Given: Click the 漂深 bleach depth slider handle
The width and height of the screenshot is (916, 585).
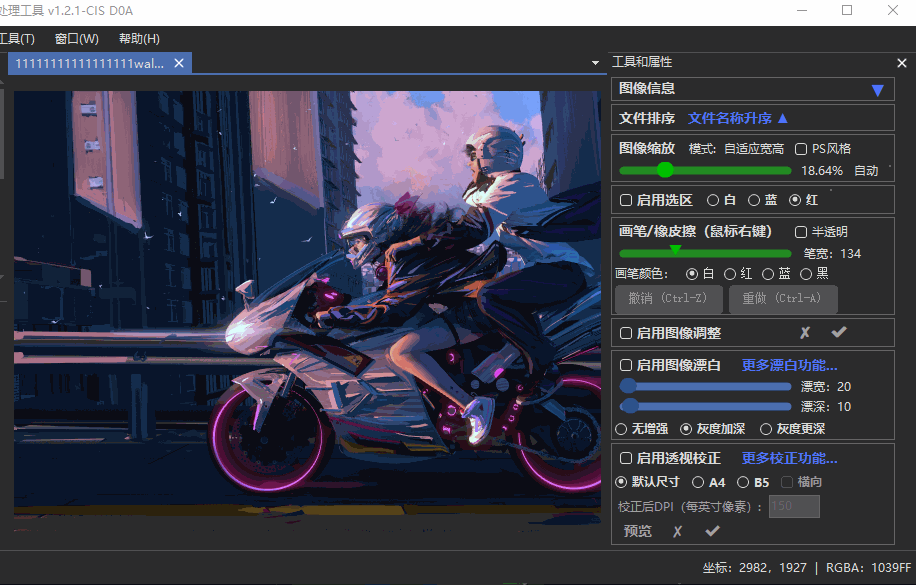Looking at the screenshot, I should tap(629, 406).
